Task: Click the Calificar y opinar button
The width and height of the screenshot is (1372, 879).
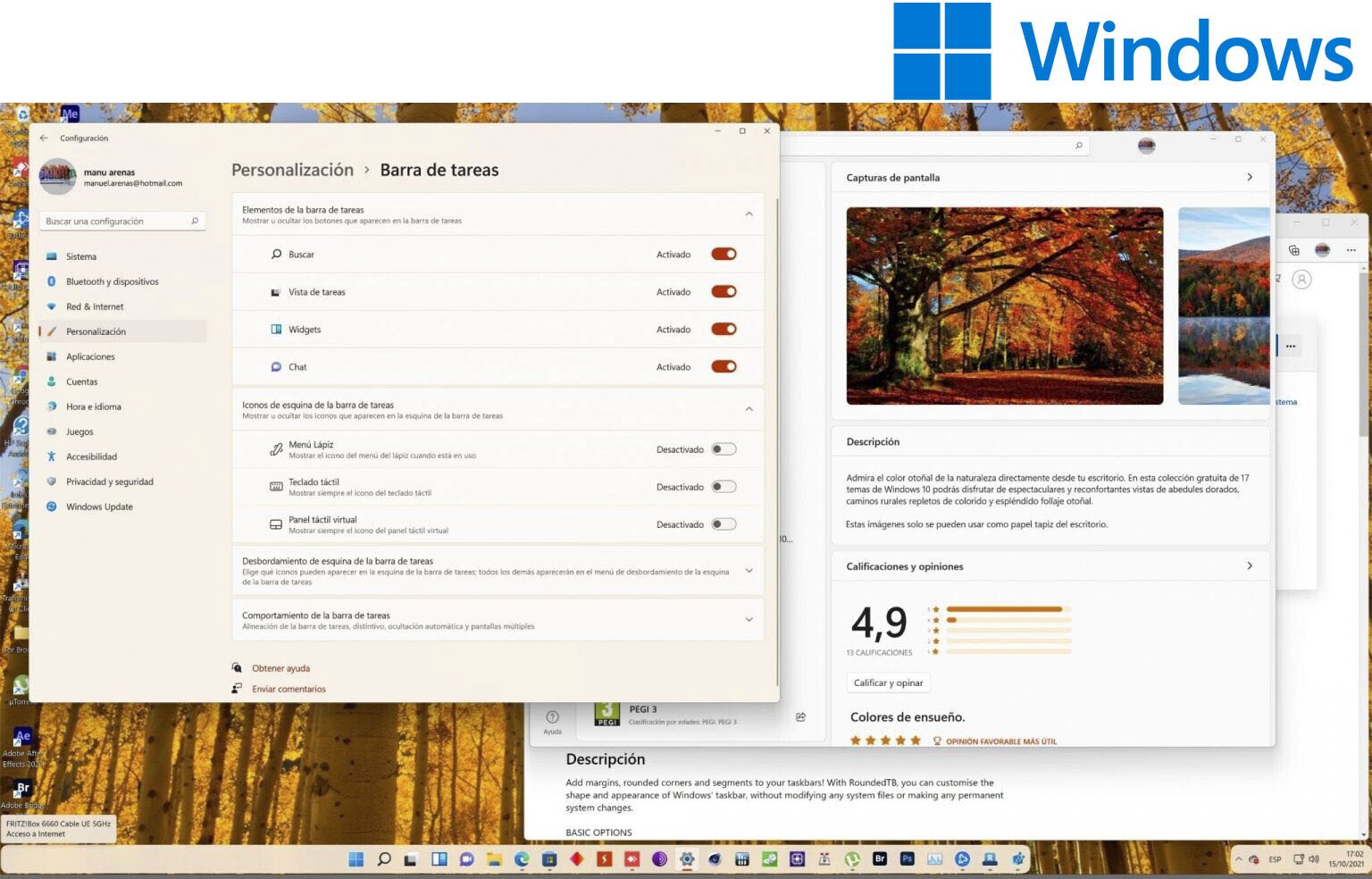Action: click(x=888, y=682)
